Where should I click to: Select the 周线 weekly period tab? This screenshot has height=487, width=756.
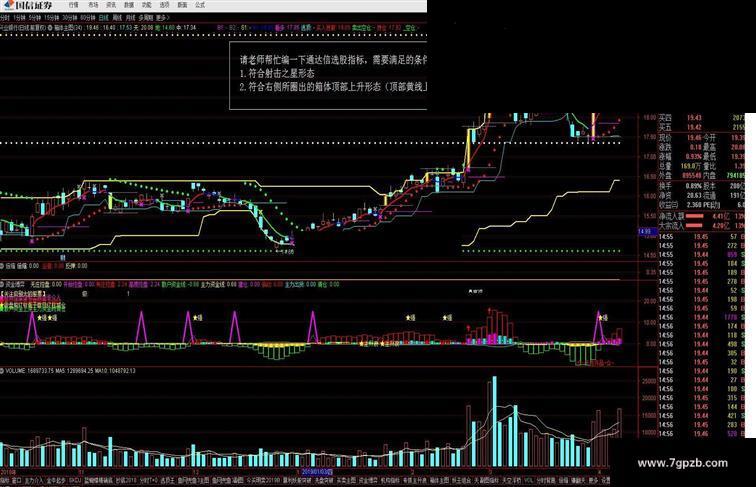pyautogui.click(x=117, y=17)
